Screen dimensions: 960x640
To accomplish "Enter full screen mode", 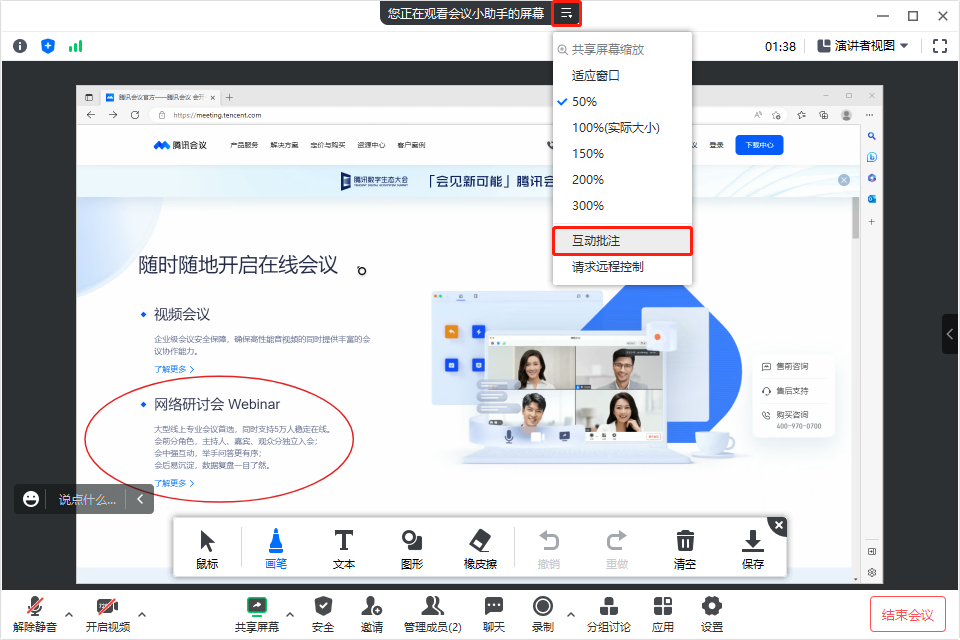I will 940,46.
